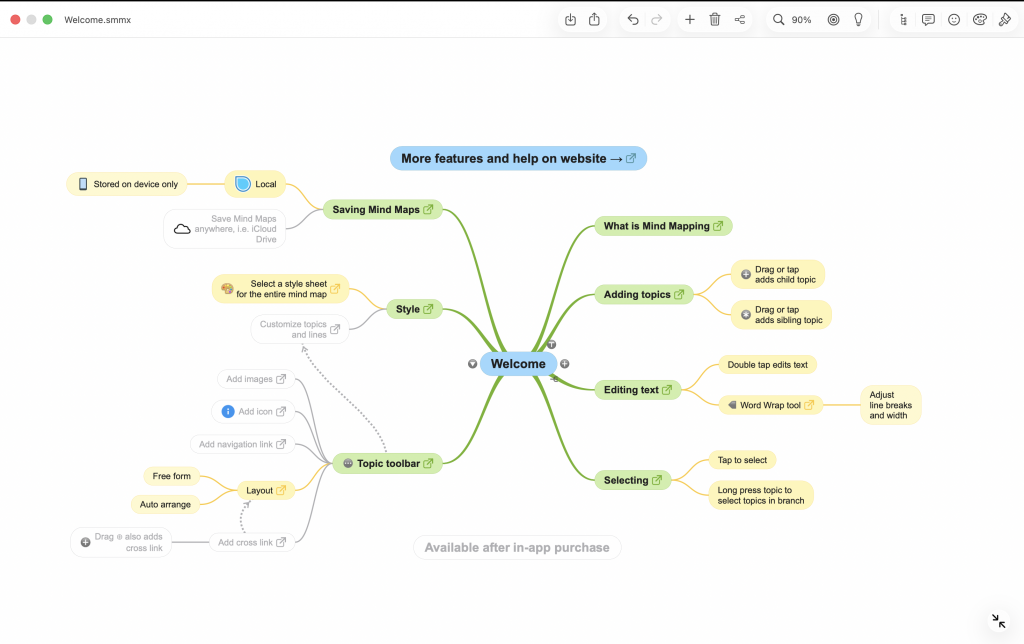Insert a sticker via the smiley icon

click(954, 19)
